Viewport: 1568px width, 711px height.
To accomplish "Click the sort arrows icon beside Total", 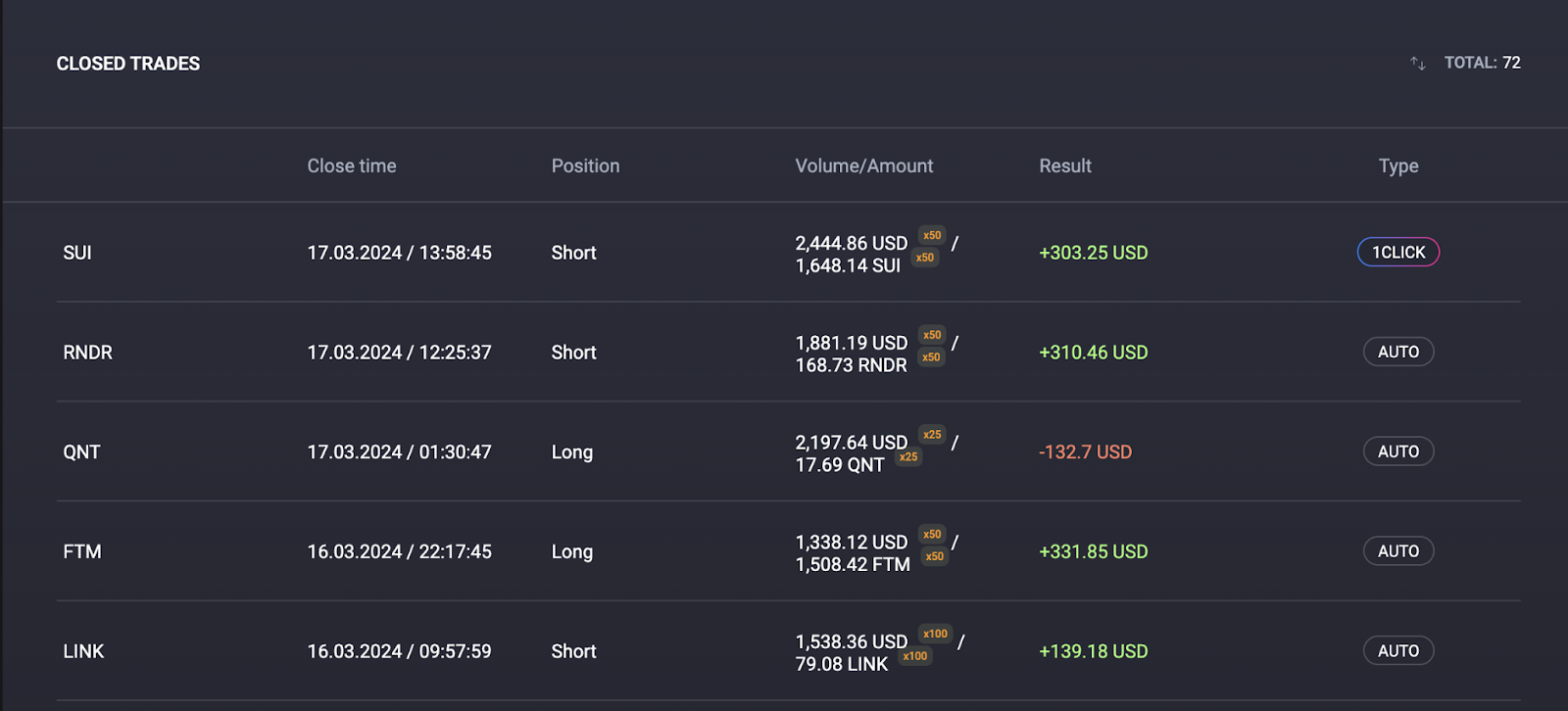I will [1417, 64].
